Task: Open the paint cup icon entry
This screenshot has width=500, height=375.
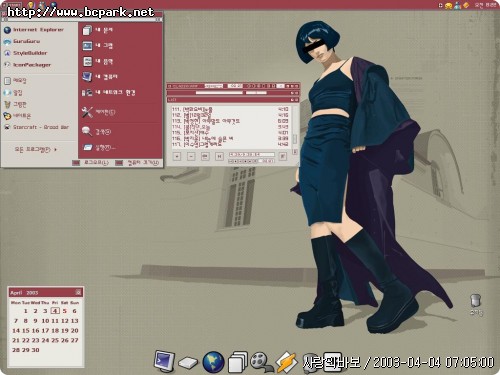Action: tap(7, 104)
